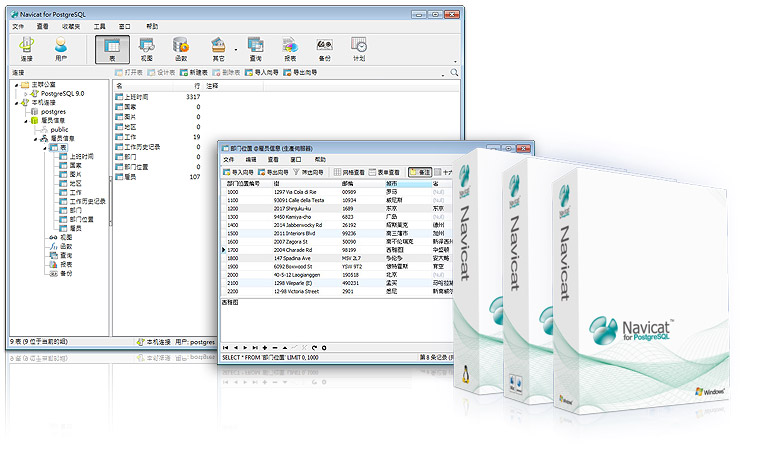Viewport: 765px width, 467px height.
Task: Open 编辑 (Edit) menu in table window
Action: pyautogui.click(x=251, y=160)
